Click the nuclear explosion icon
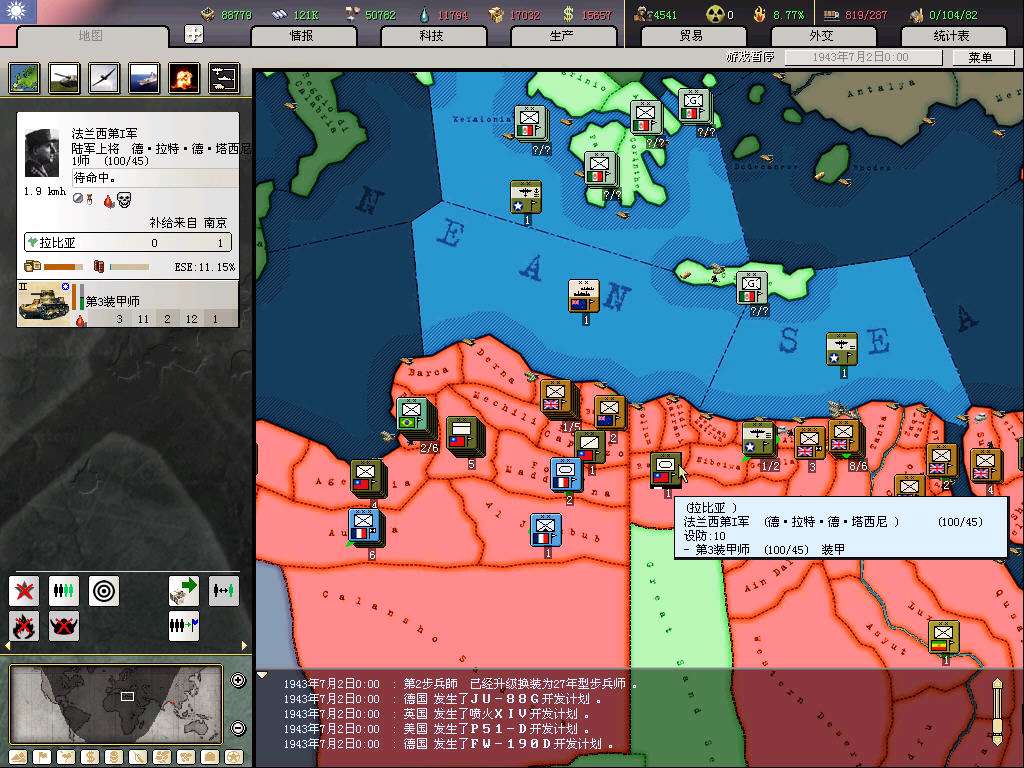This screenshot has width=1024, height=768. click(184, 78)
